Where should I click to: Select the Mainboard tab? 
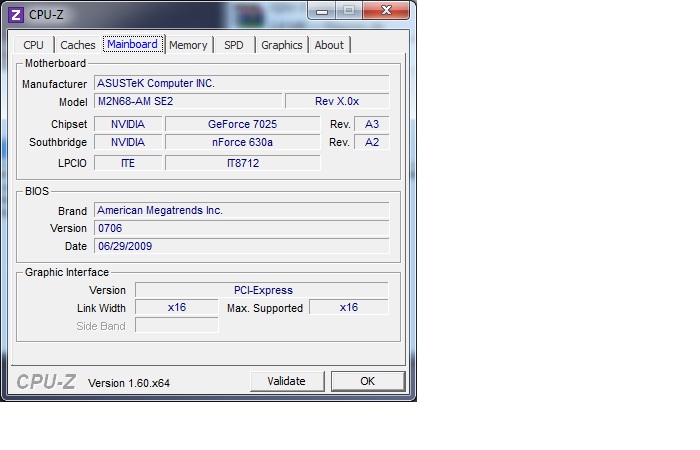click(x=133, y=44)
